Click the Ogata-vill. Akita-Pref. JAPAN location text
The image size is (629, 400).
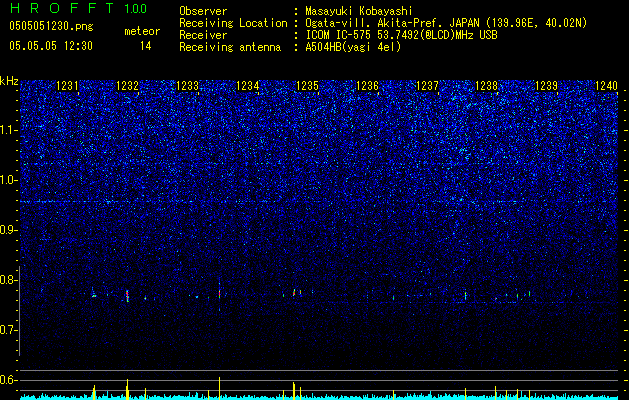[446, 23]
